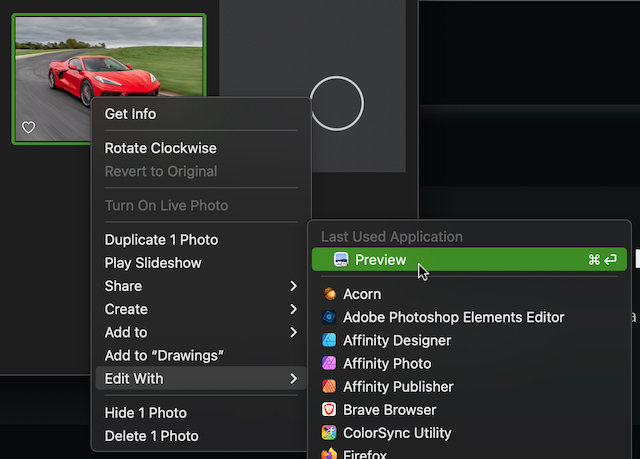Click the Acorn text label

pyautogui.click(x=362, y=294)
